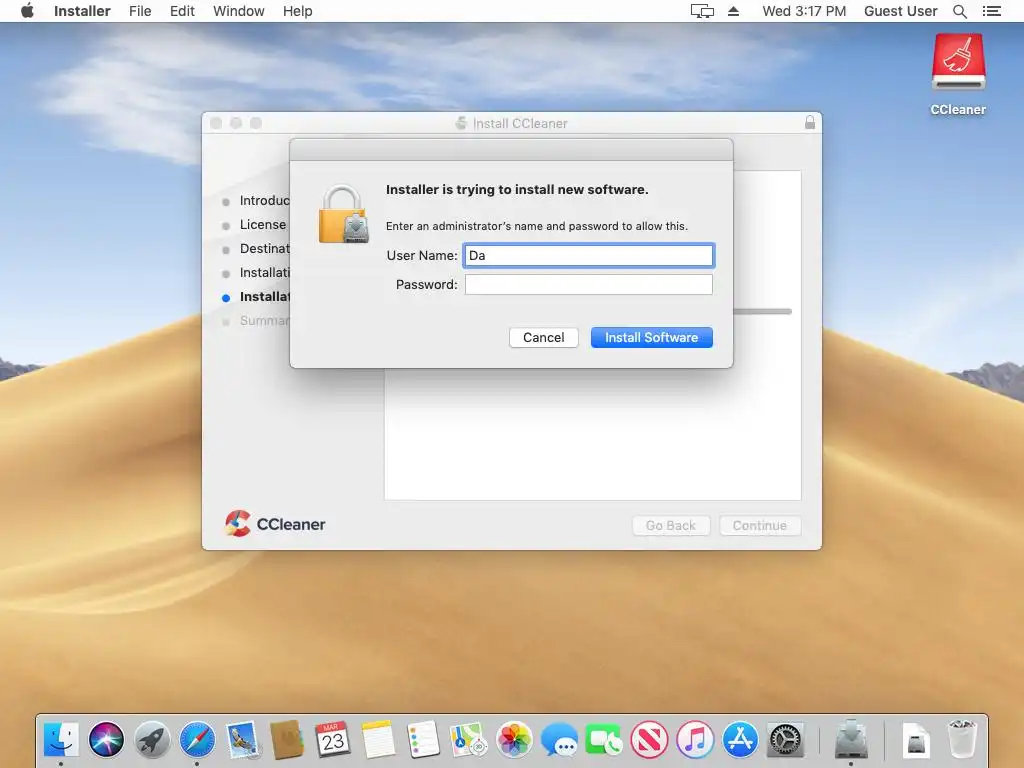This screenshot has width=1024, height=768.
Task: Click the Wed 3:17 PM clock
Action: tap(804, 11)
